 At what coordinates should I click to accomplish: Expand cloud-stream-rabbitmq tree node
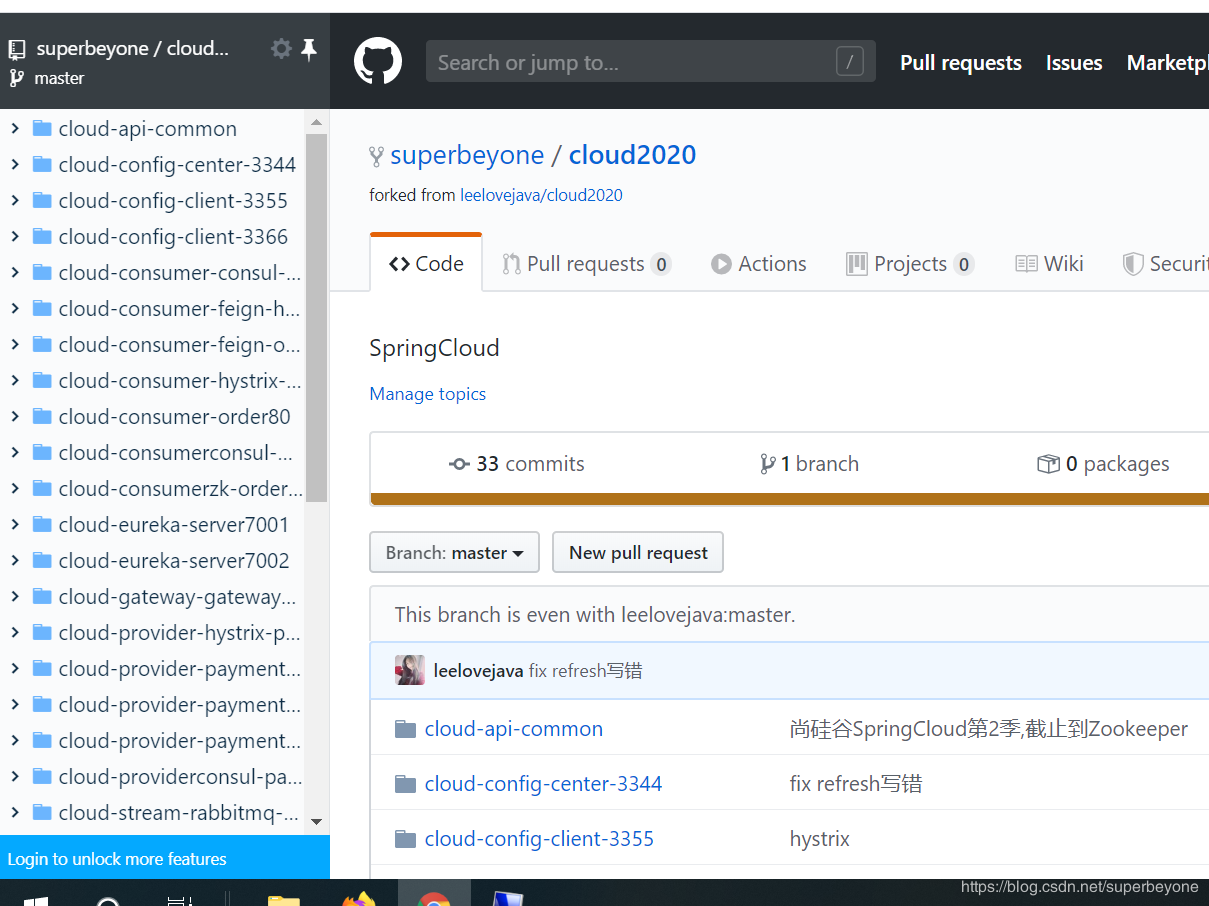[15, 812]
